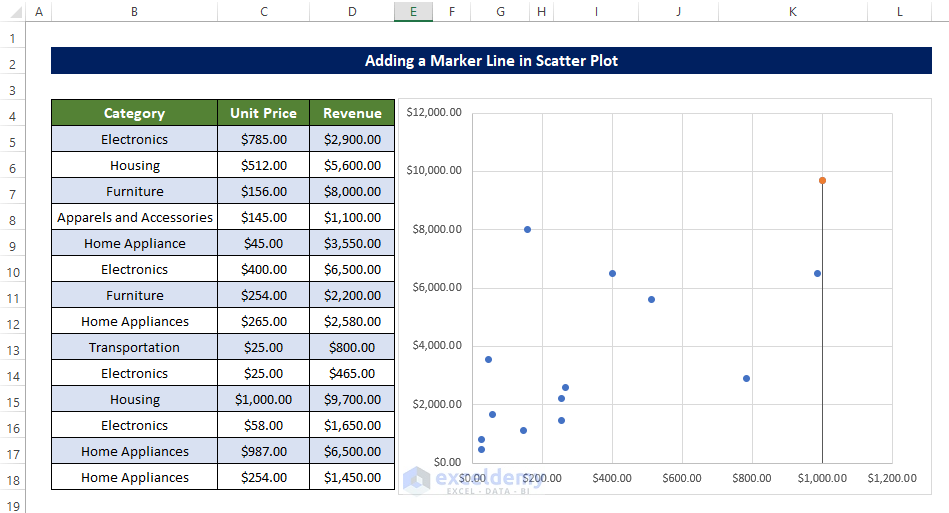Select the row 13 header
Screen dimensions: 949x513
(13, 347)
